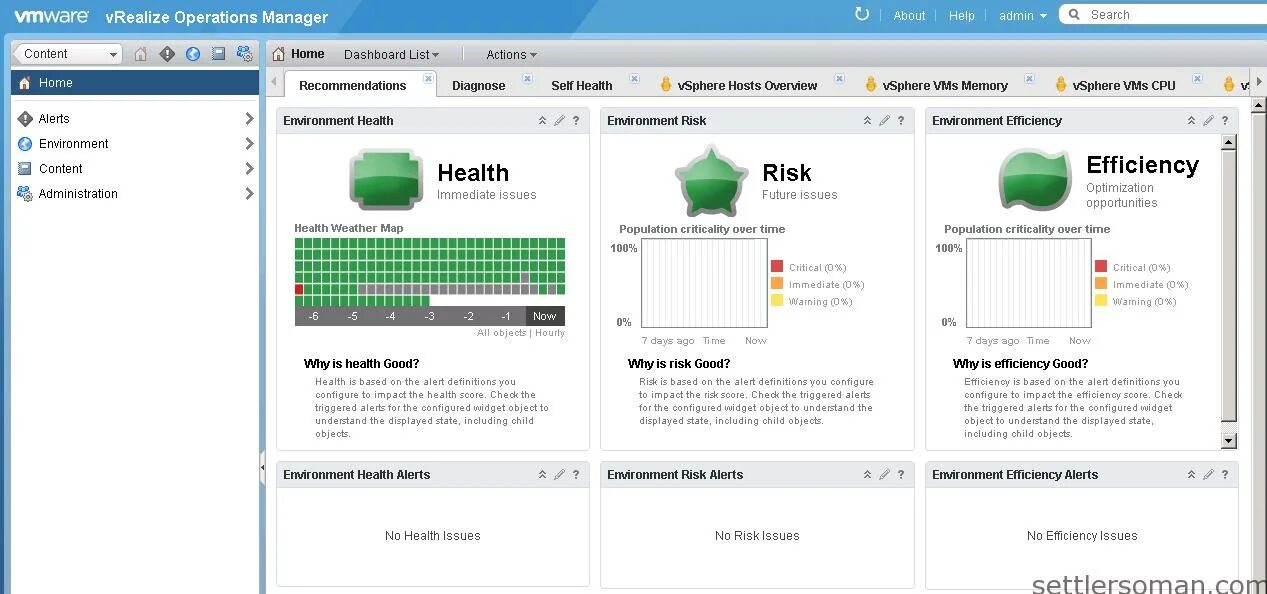Click the green Efficiency badge icon
The image size is (1267, 594).
[x=1035, y=180]
